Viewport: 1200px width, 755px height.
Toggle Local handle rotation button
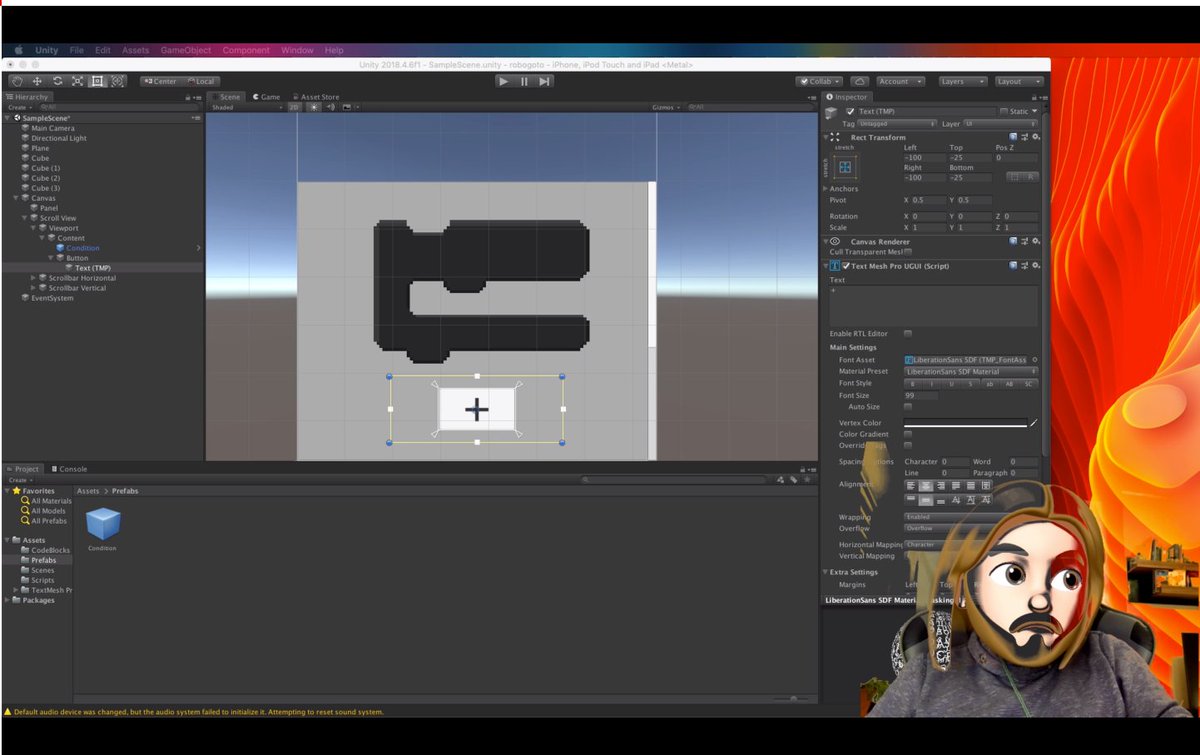coord(200,81)
